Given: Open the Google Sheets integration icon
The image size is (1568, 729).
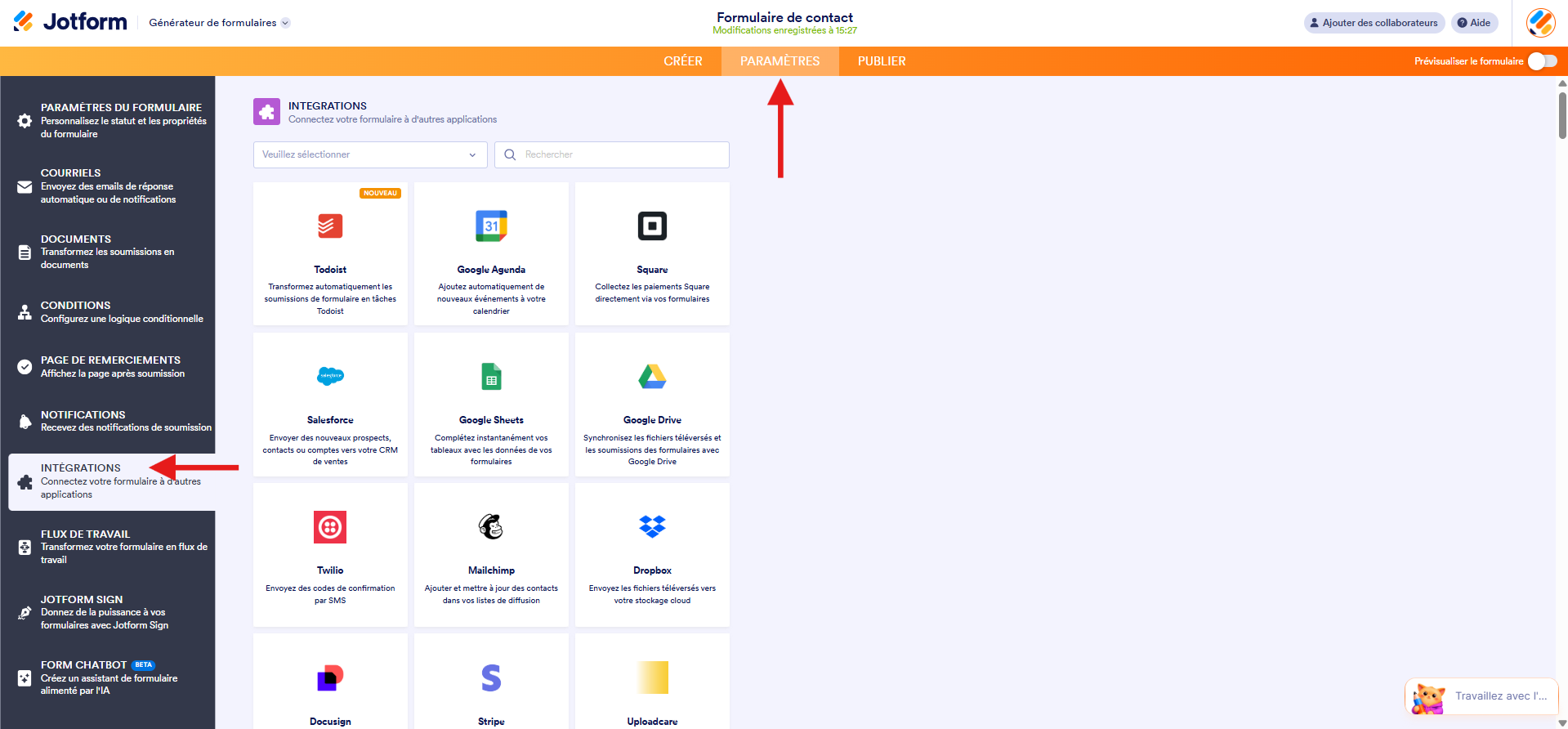Looking at the screenshot, I should pyautogui.click(x=491, y=377).
